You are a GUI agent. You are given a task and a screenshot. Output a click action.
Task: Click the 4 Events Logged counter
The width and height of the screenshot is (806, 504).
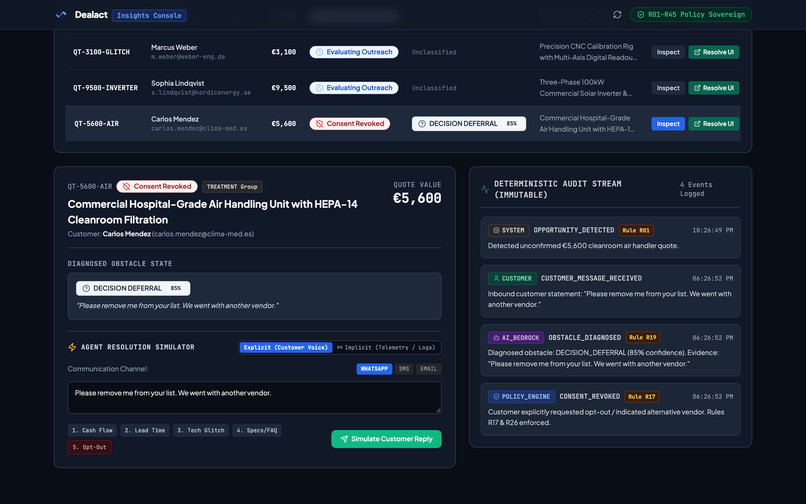[696, 189]
